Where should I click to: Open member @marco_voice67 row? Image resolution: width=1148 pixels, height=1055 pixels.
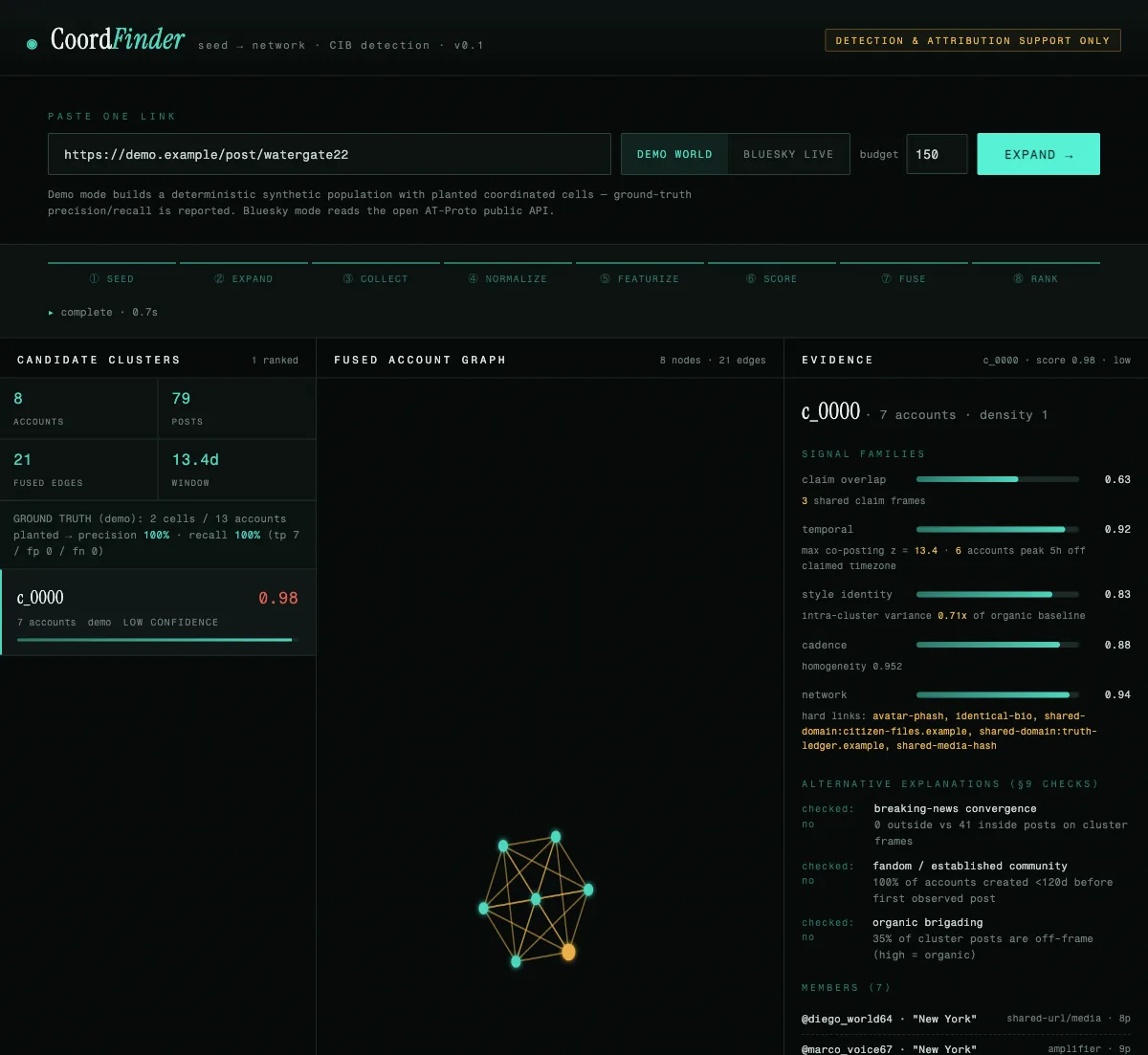coord(966,1048)
